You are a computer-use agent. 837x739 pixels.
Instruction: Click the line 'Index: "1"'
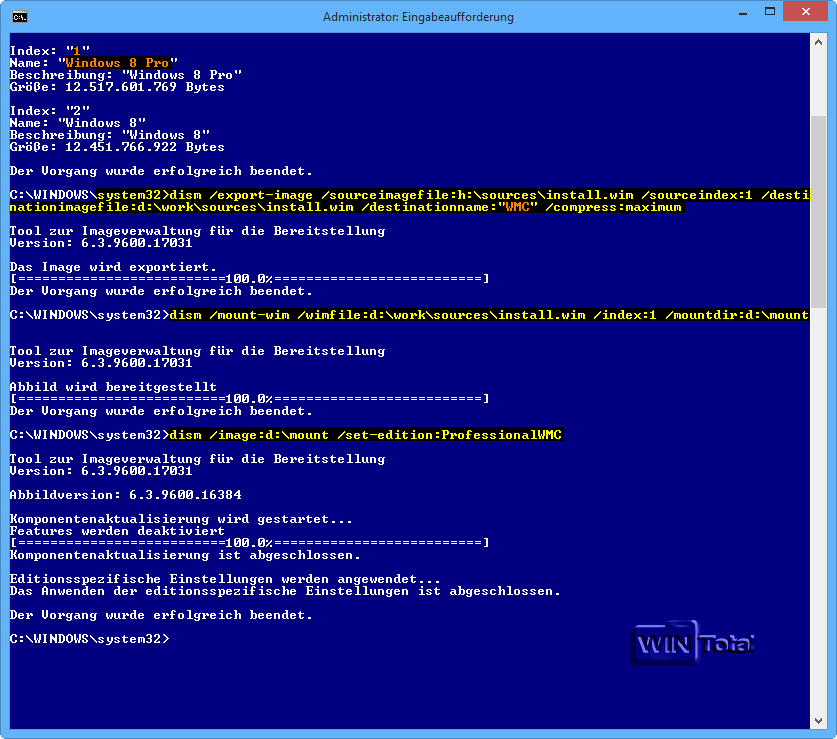click(x=50, y=51)
